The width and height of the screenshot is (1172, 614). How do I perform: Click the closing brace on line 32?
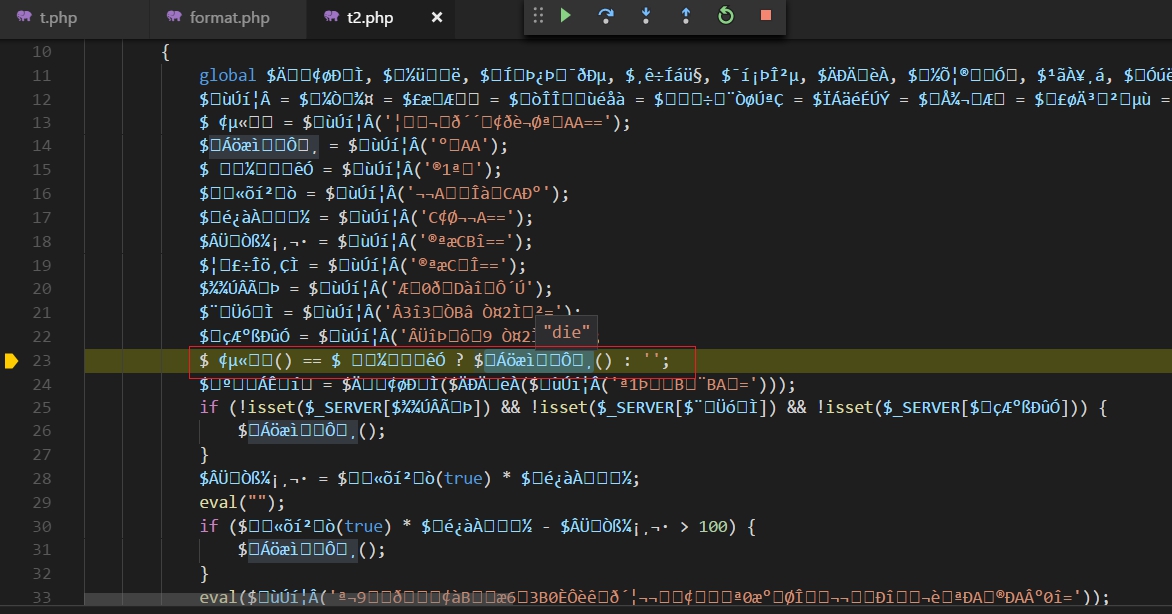tap(204, 574)
